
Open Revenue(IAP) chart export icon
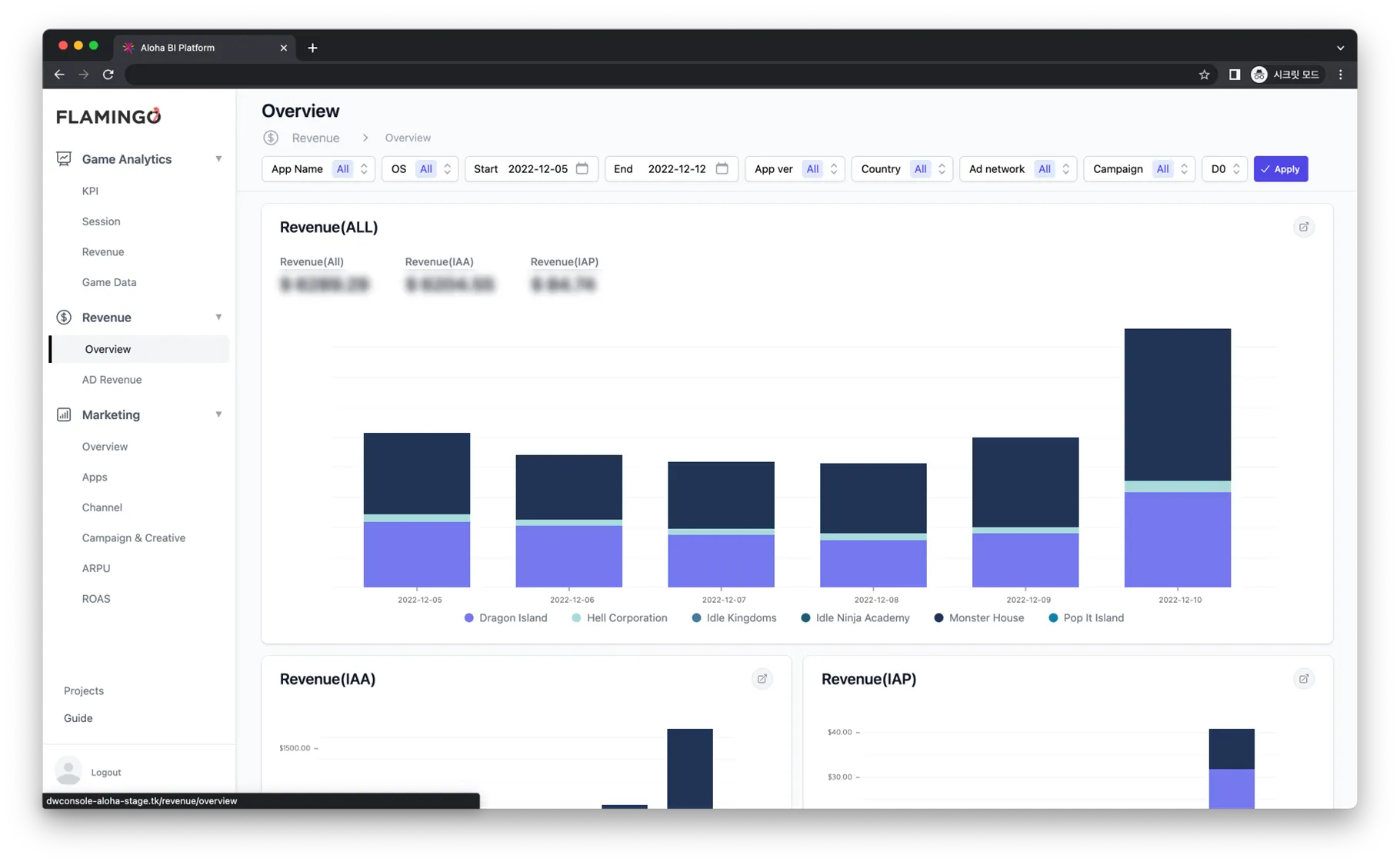(x=1303, y=679)
